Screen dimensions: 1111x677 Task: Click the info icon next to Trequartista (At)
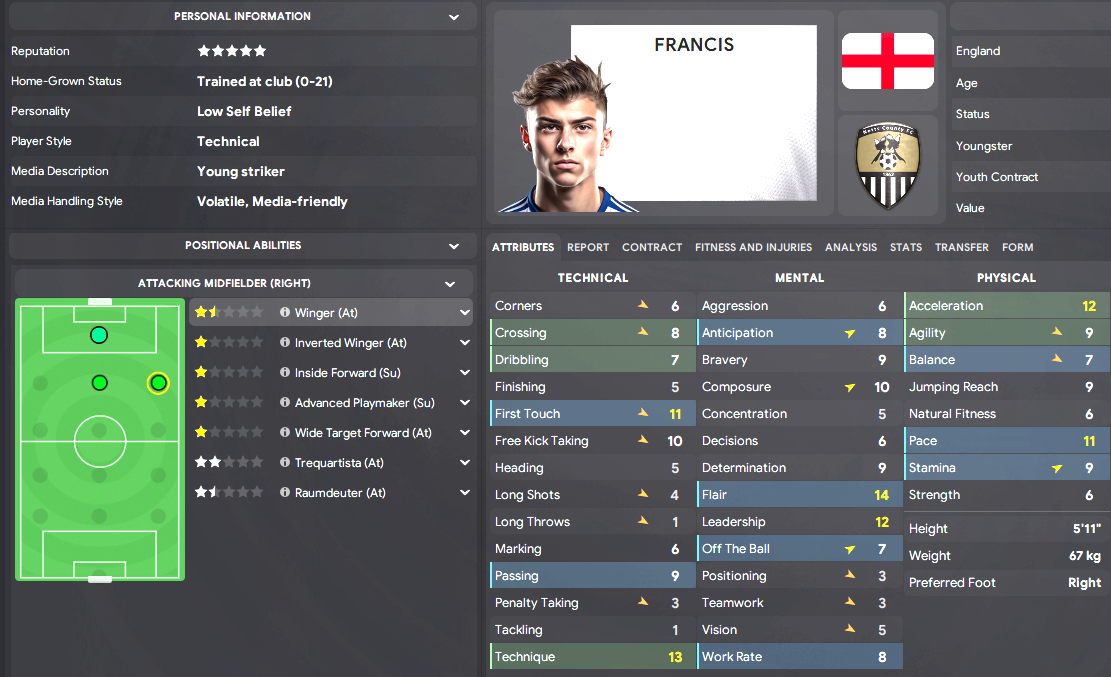coord(285,463)
